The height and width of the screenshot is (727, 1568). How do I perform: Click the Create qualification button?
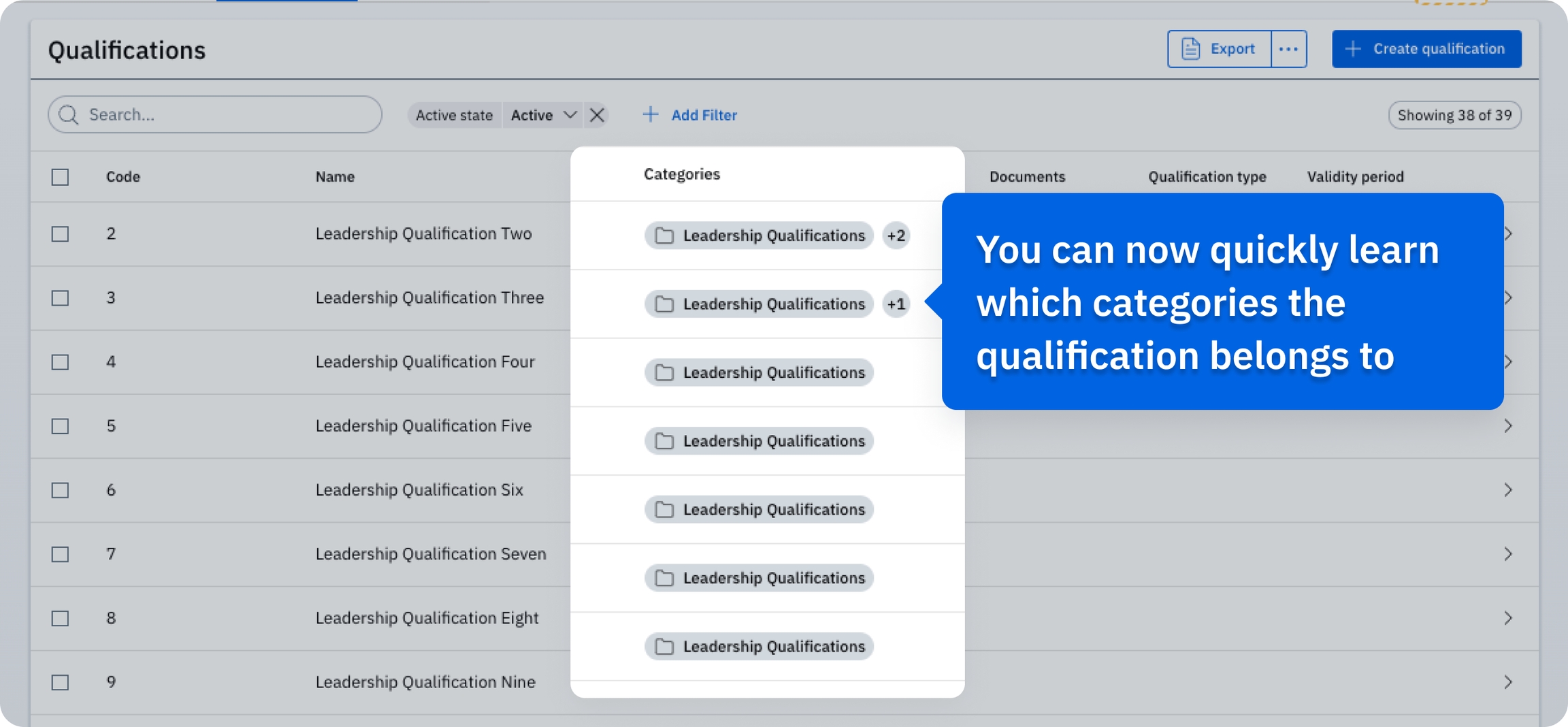tap(1426, 49)
